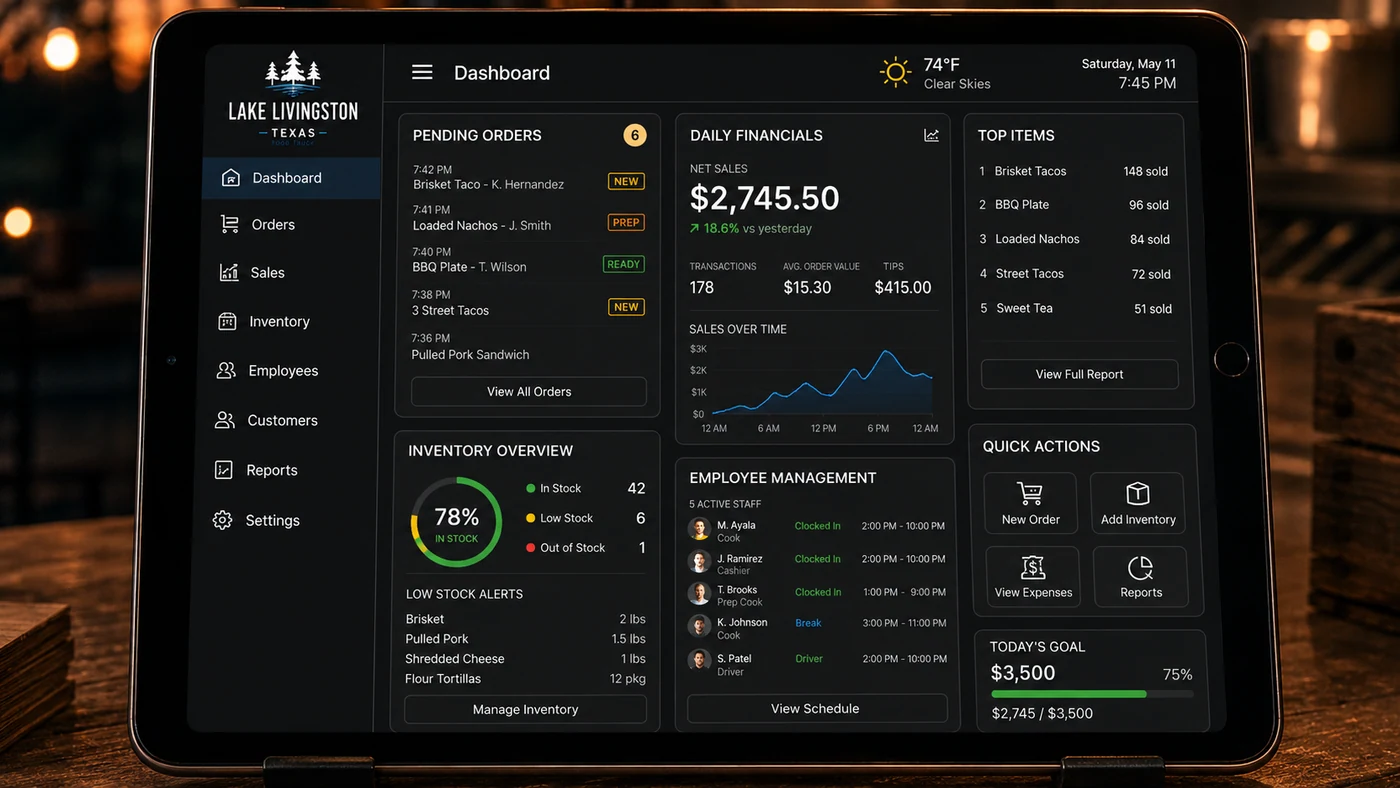Click the Manage Inventory button
Viewport: 1400px width, 788px height.
point(525,709)
